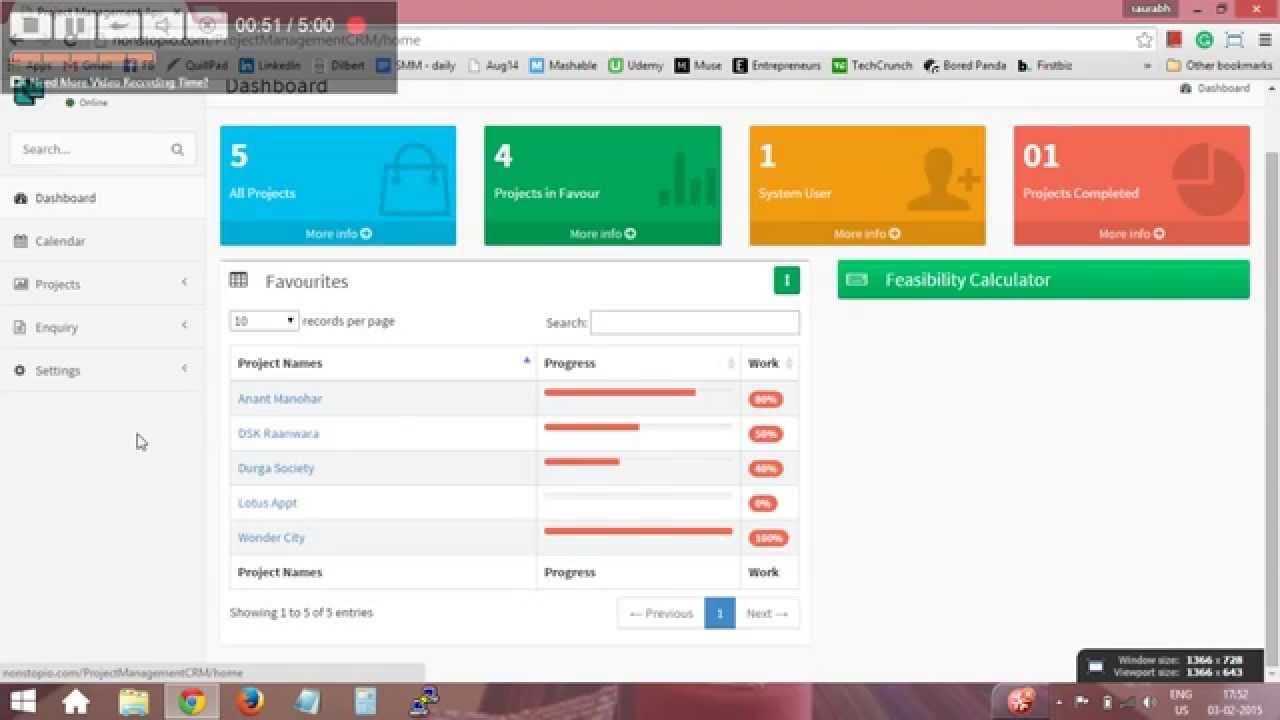This screenshot has height=720, width=1280.
Task: Open the Other bookmarks folder
Action: click(1220, 66)
